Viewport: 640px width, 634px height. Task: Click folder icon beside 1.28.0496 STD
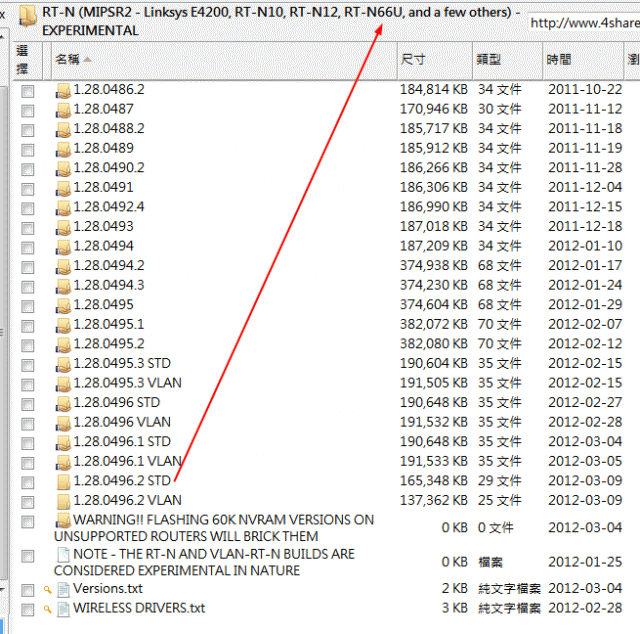point(63,404)
